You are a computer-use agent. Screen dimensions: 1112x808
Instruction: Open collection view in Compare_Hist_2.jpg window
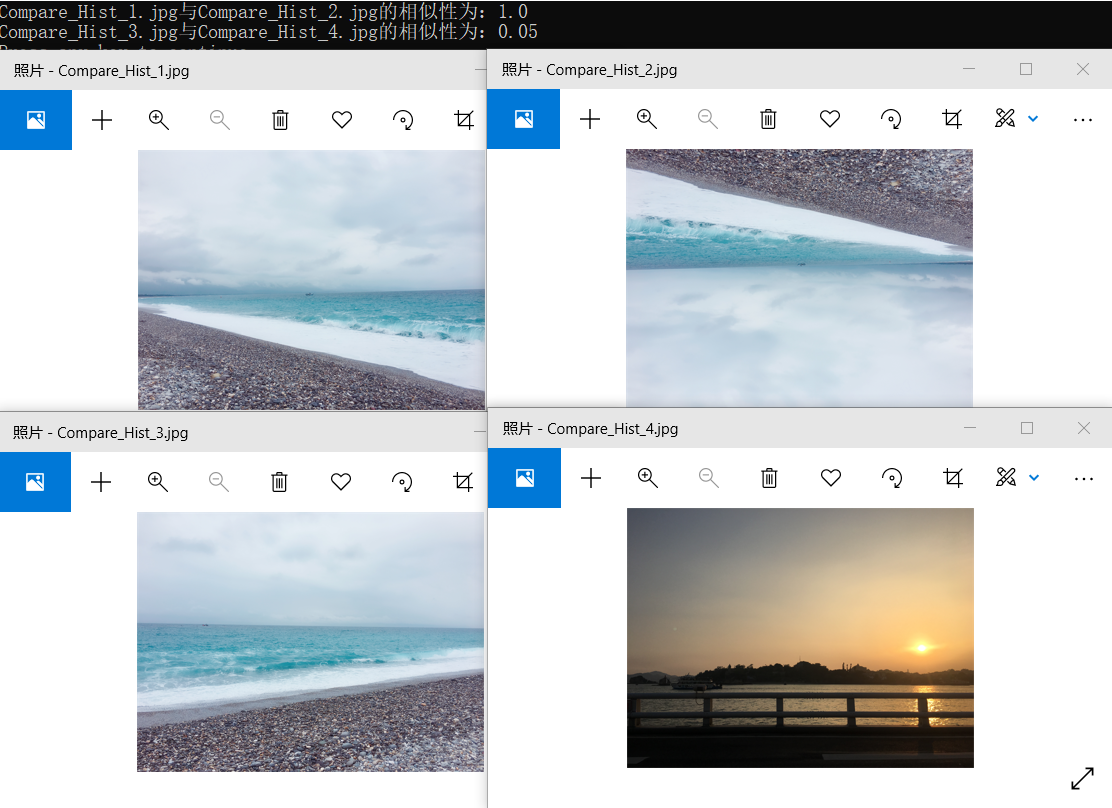(x=523, y=119)
